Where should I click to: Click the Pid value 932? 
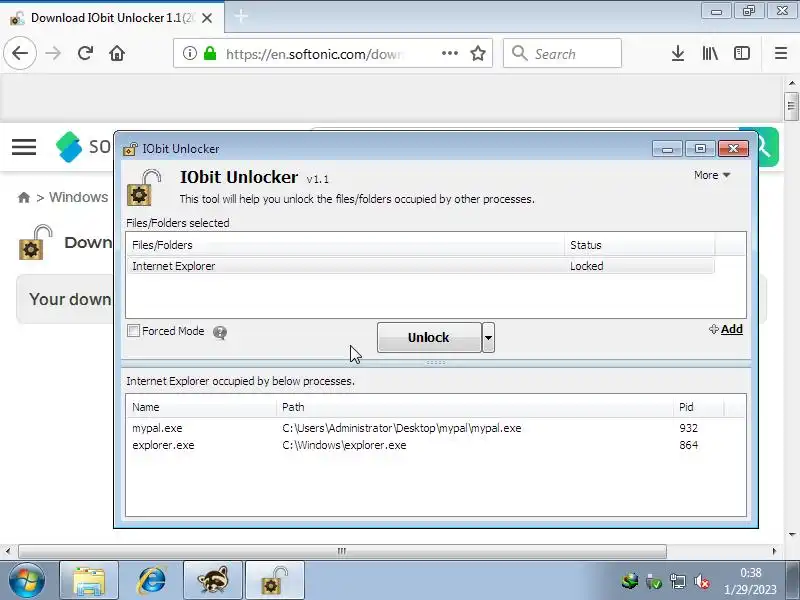pos(688,428)
